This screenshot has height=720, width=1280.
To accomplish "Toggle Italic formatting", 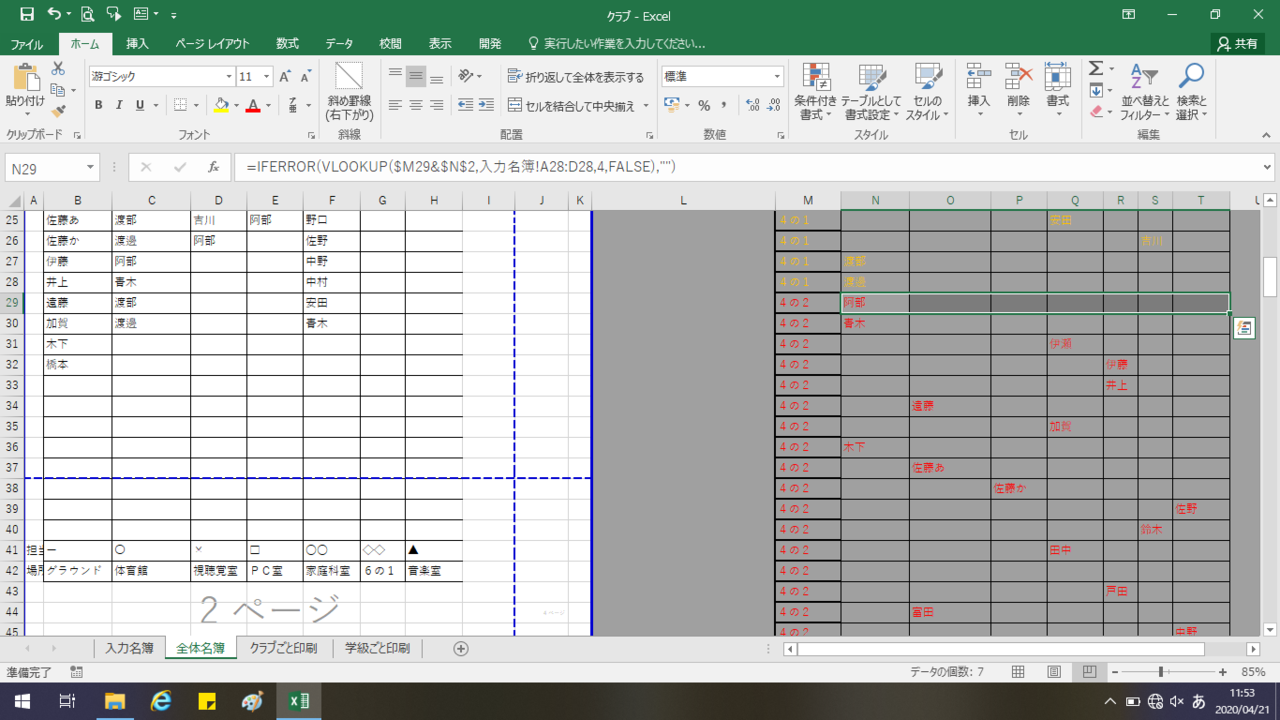I will [119, 105].
